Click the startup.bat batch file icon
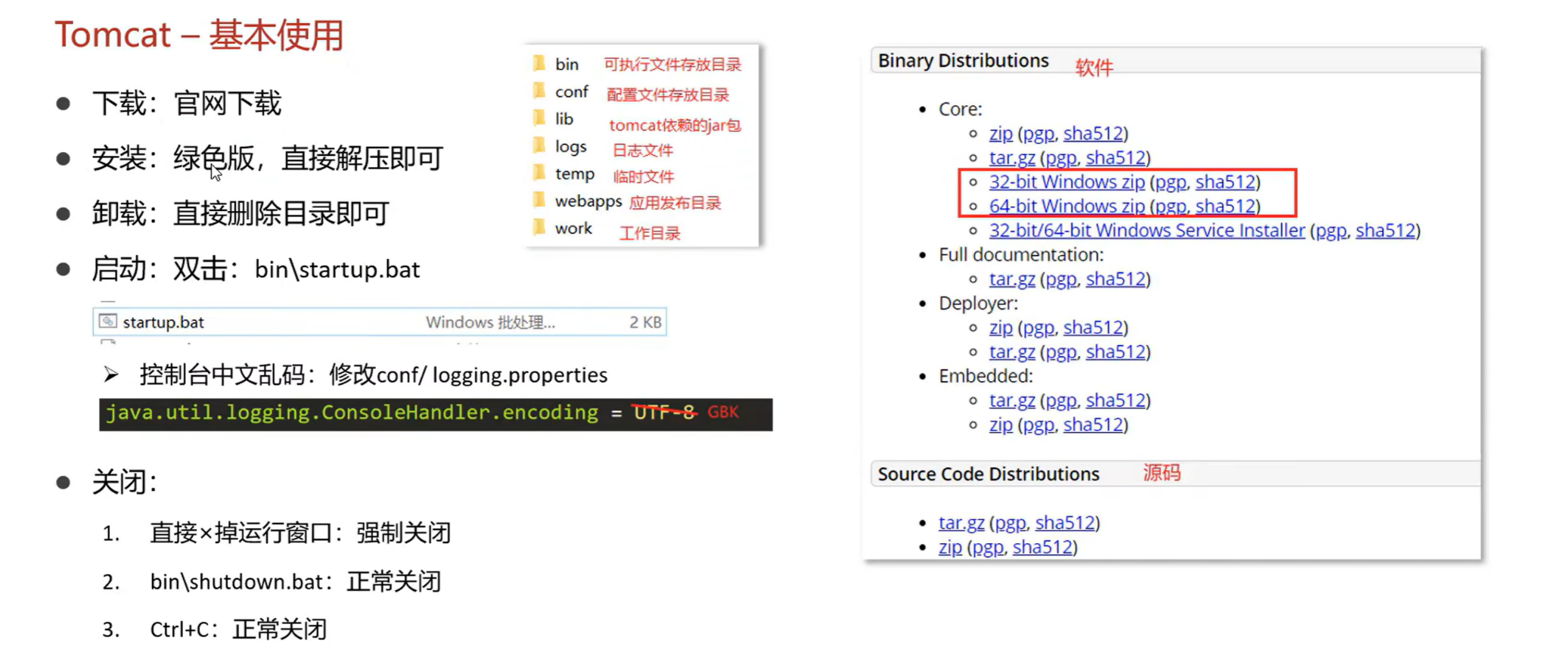The width and height of the screenshot is (1568, 671). tap(108, 322)
